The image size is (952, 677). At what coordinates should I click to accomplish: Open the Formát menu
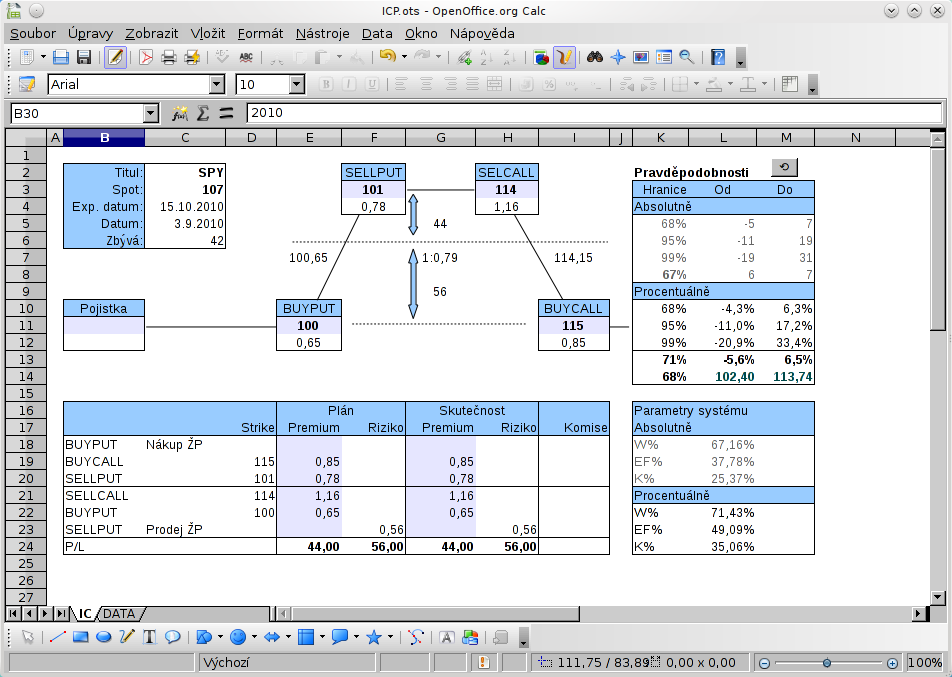click(260, 33)
